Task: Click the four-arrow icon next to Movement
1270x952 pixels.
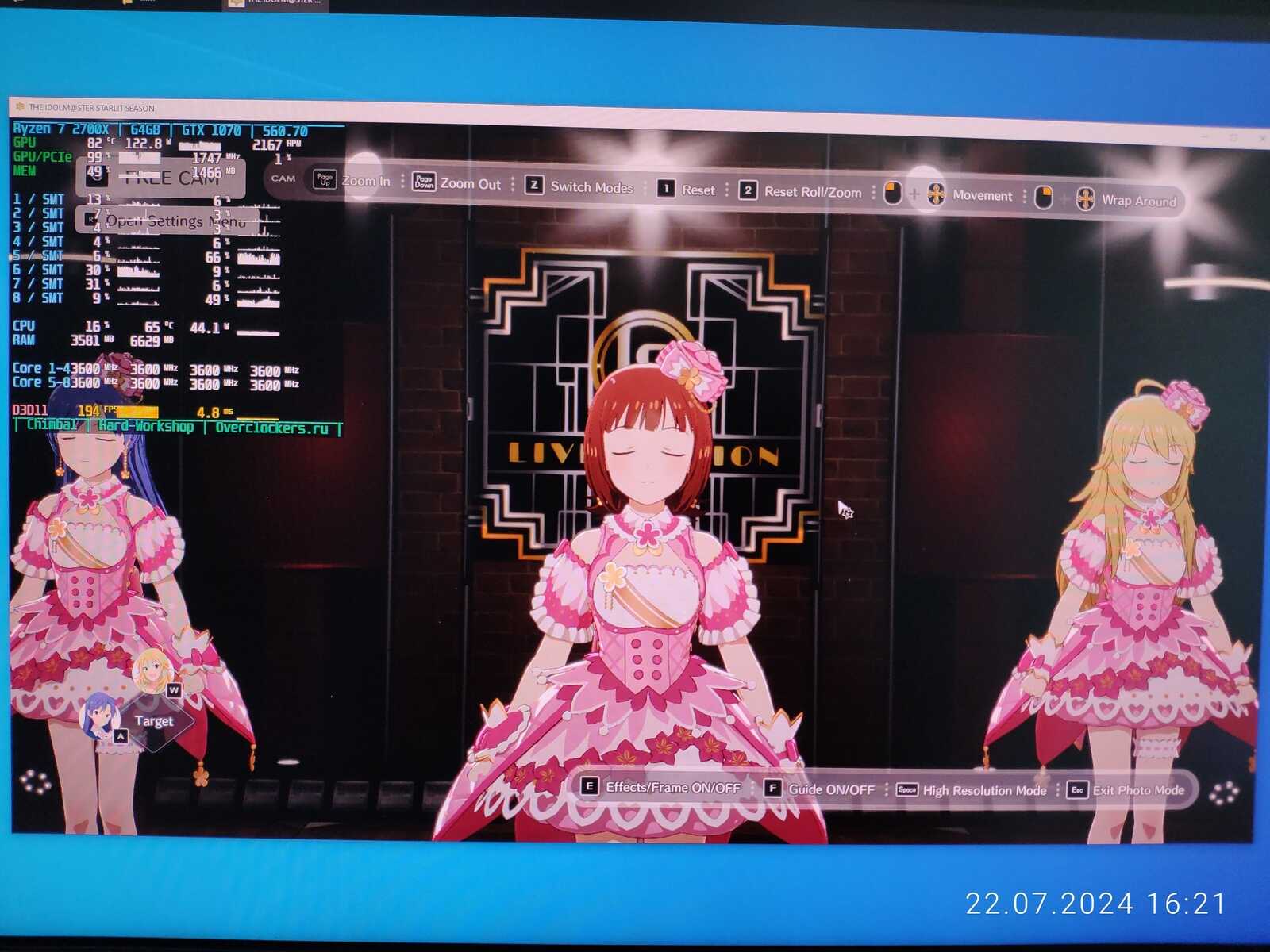Action: pos(936,194)
